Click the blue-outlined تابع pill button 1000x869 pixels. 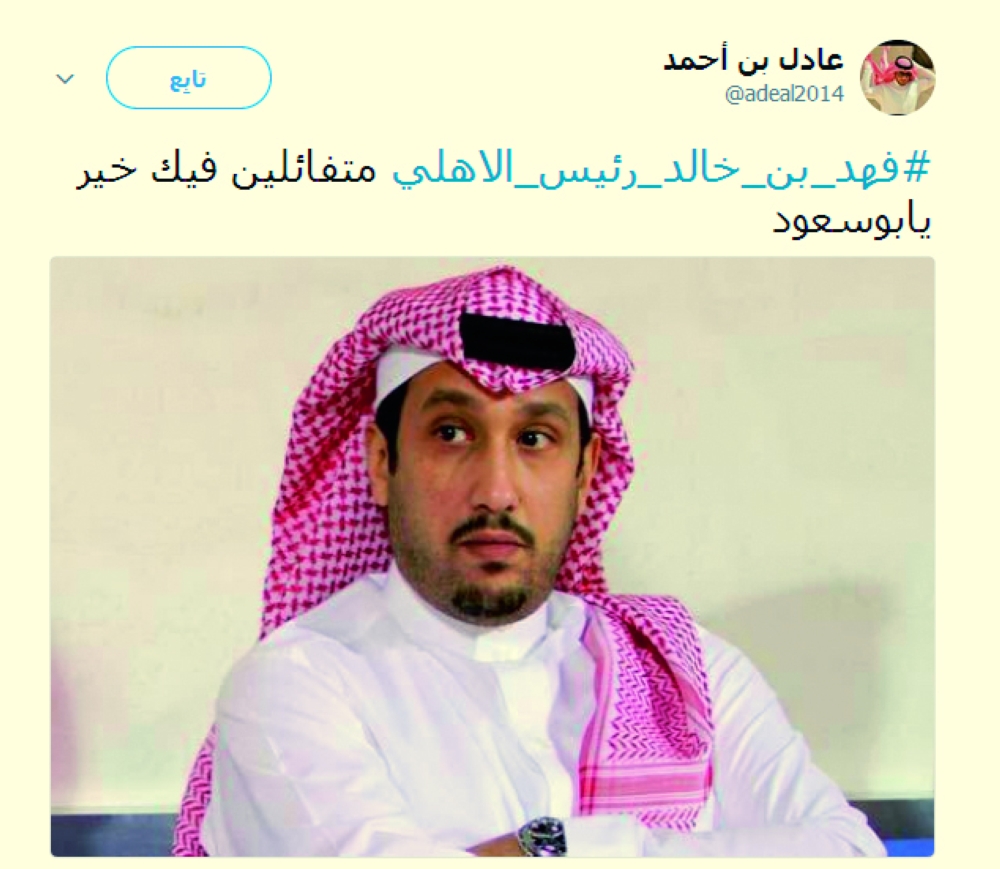click(188, 78)
